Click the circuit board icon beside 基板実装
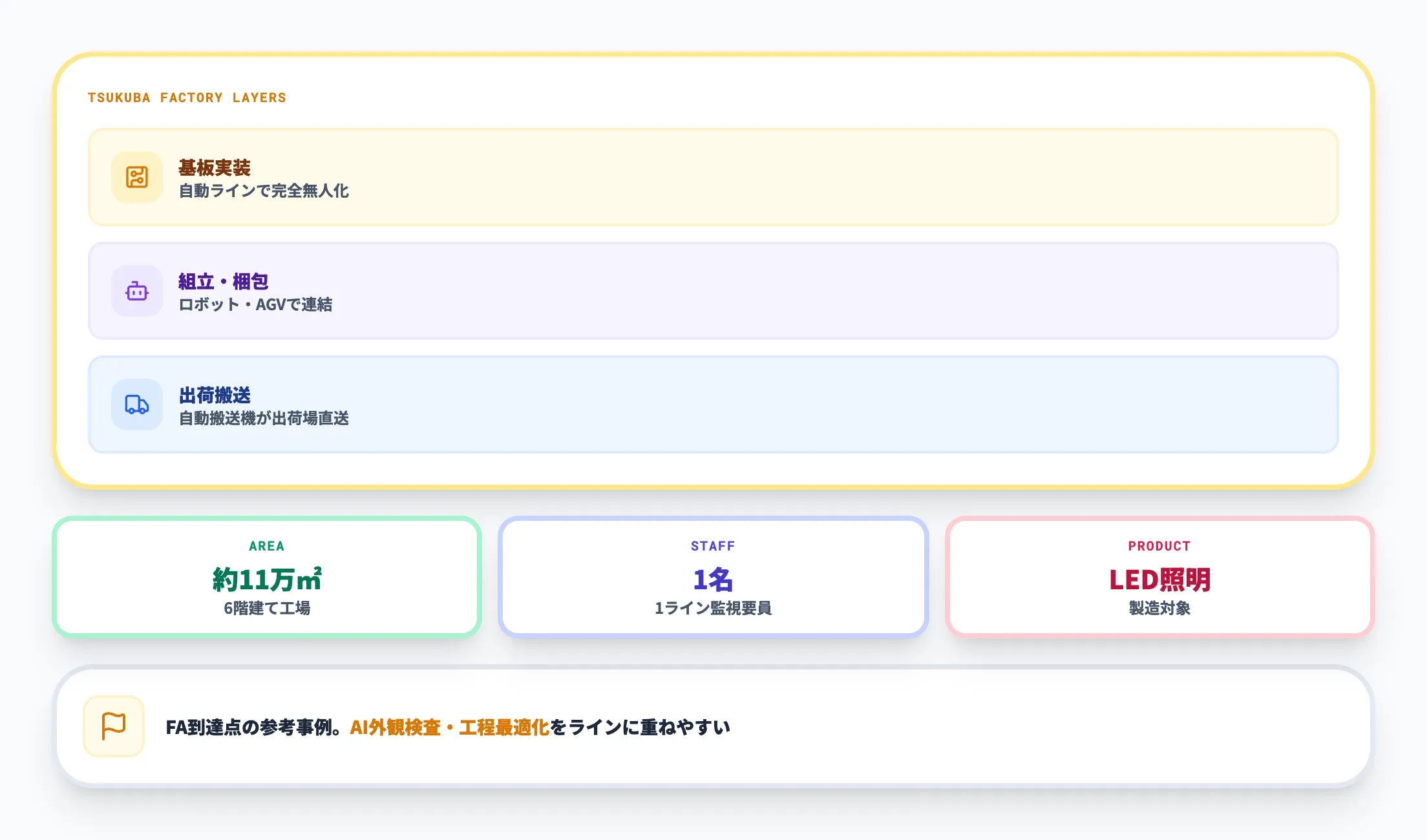The image size is (1427, 840). pyautogui.click(x=137, y=177)
